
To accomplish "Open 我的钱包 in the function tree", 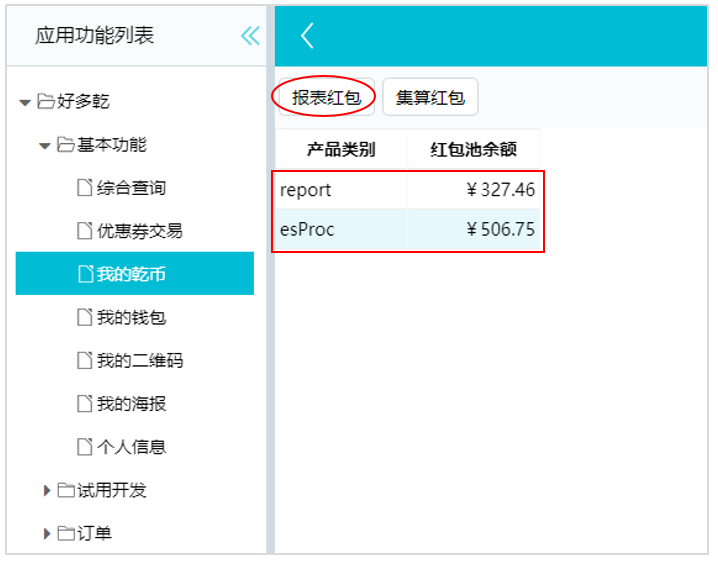I will [131, 317].
